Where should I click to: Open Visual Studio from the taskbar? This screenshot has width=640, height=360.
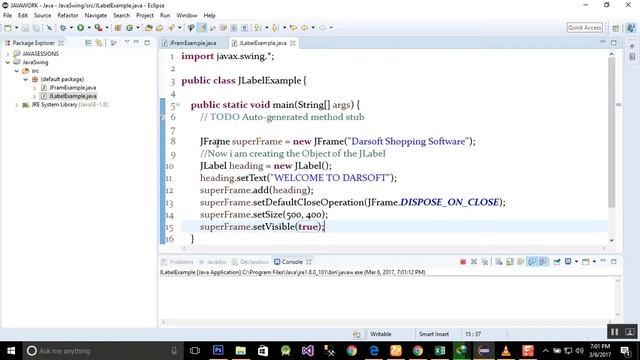307,351
